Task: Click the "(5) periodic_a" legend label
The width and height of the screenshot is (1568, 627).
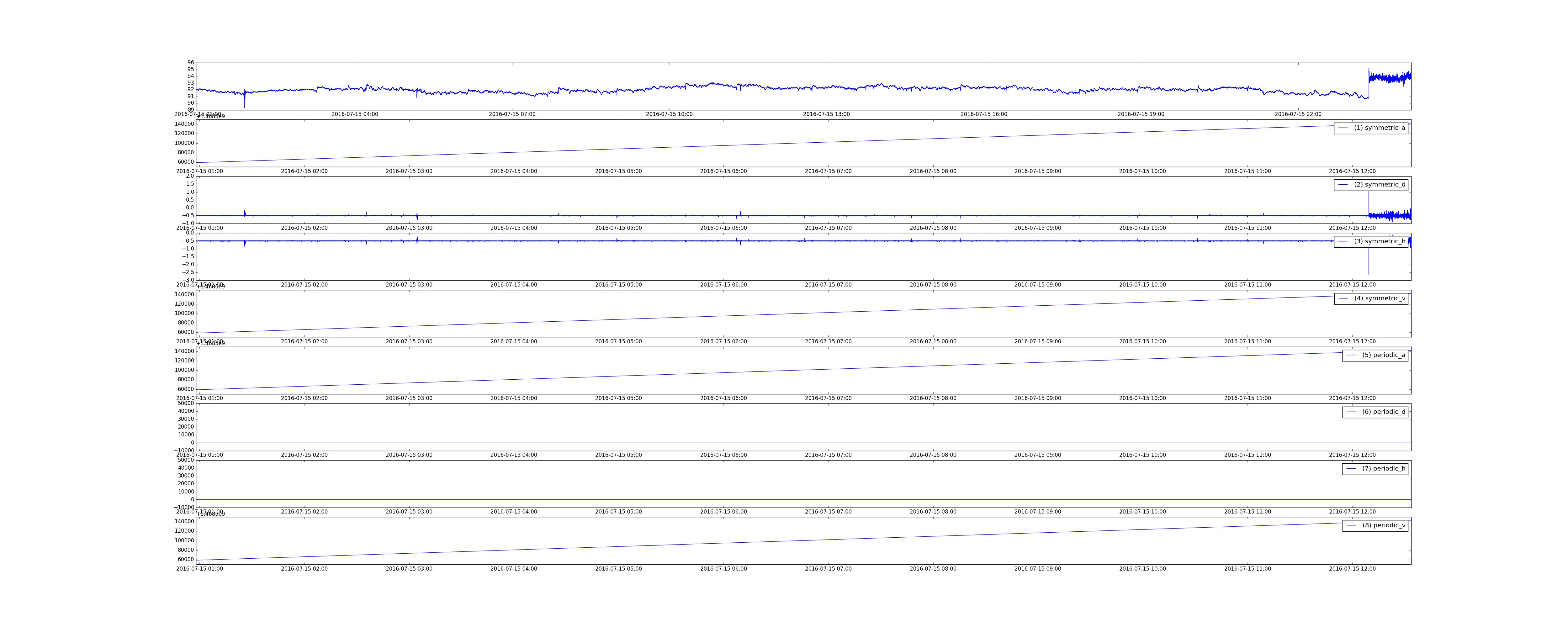Action: (1384, 355)
